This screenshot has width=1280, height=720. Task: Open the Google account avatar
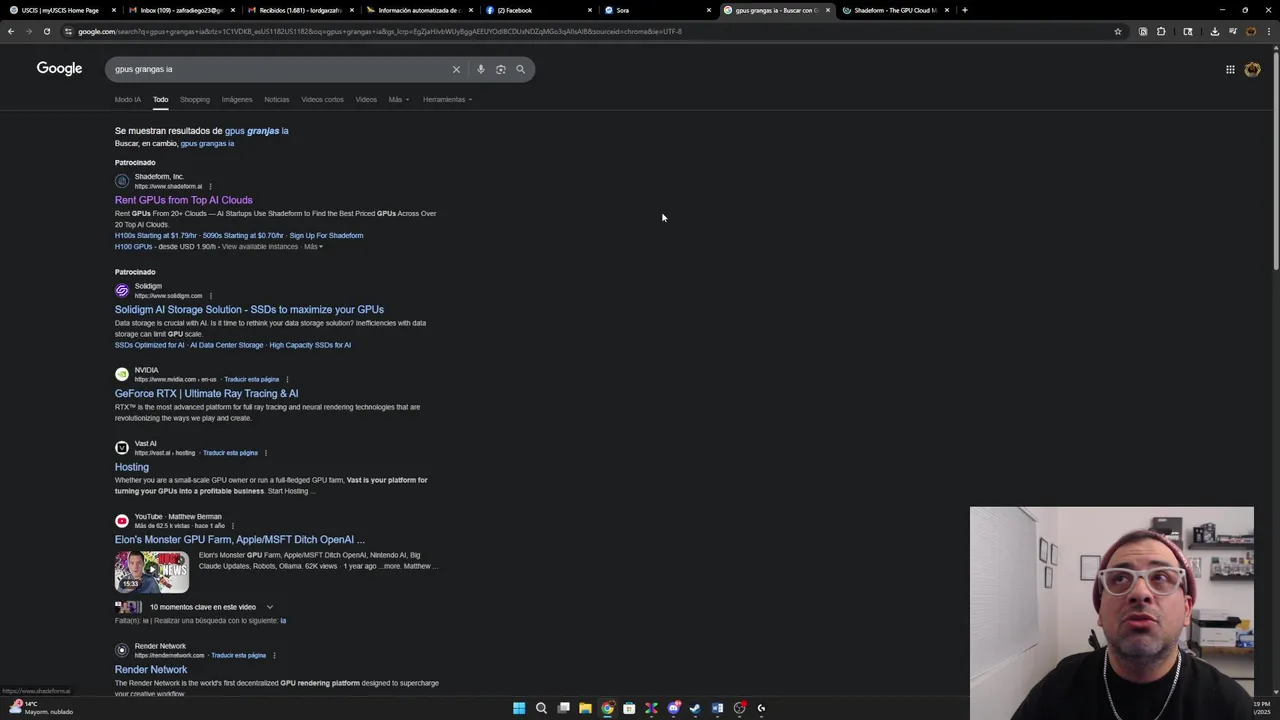(1252, 69)
